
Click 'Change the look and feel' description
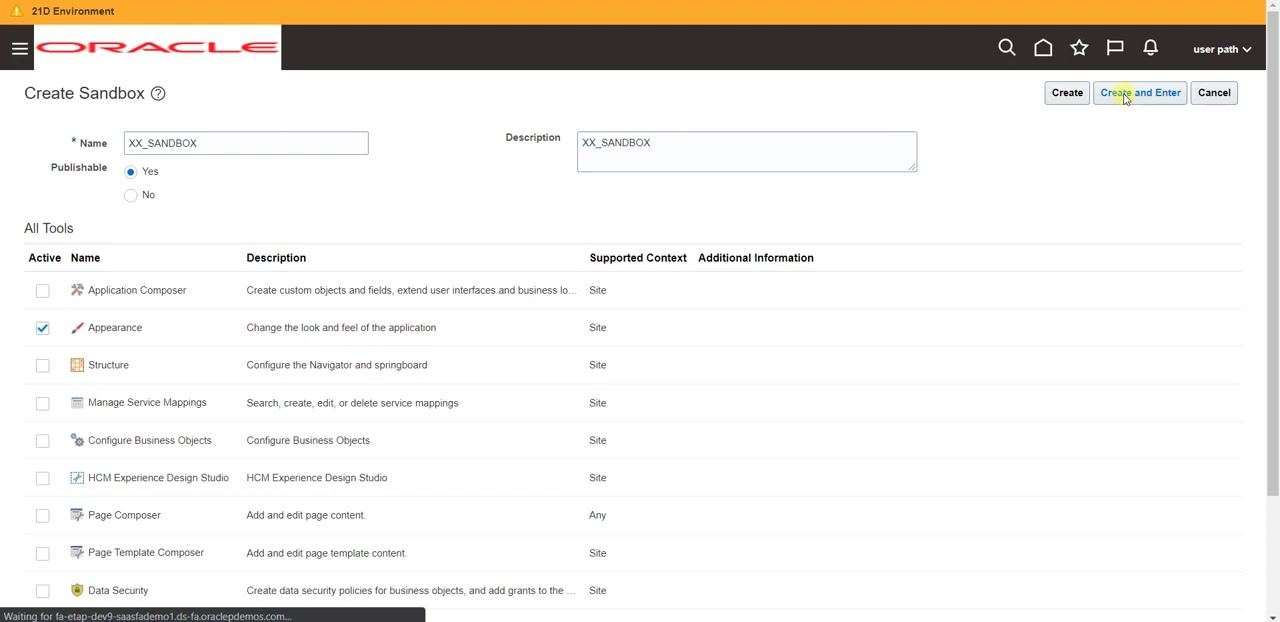341,328
